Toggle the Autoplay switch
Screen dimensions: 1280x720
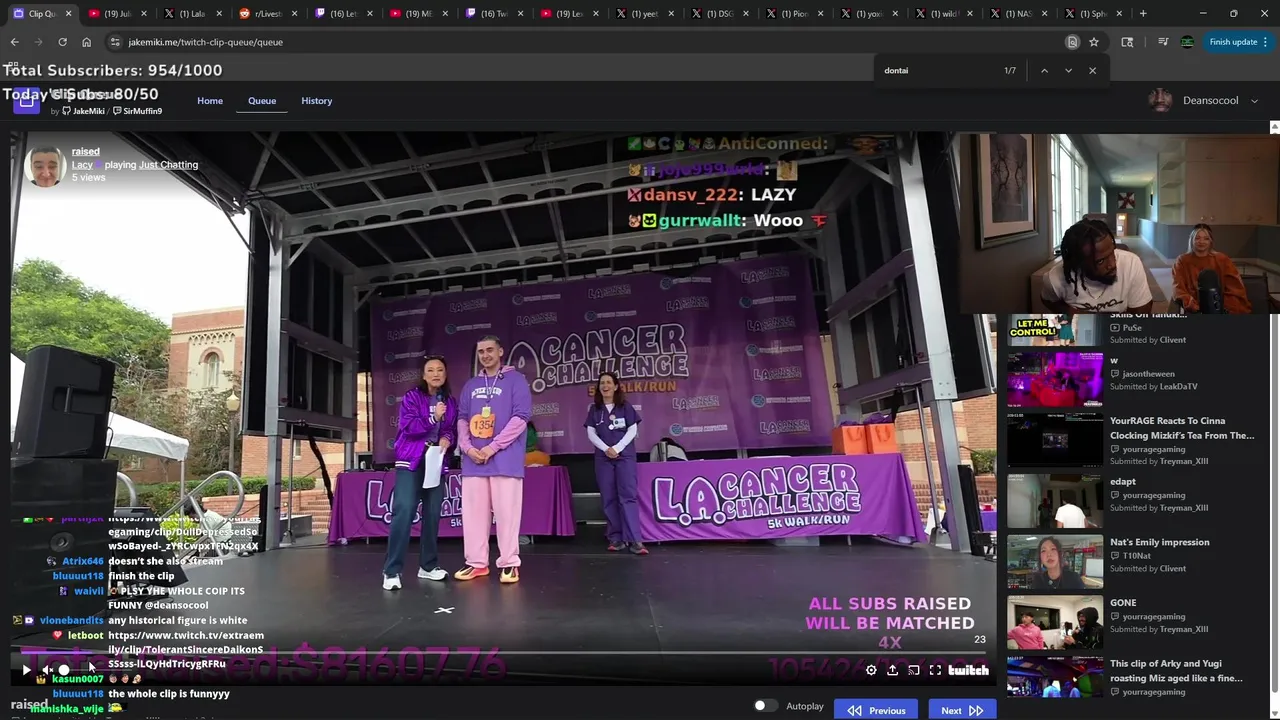click(x=765, y=706)
